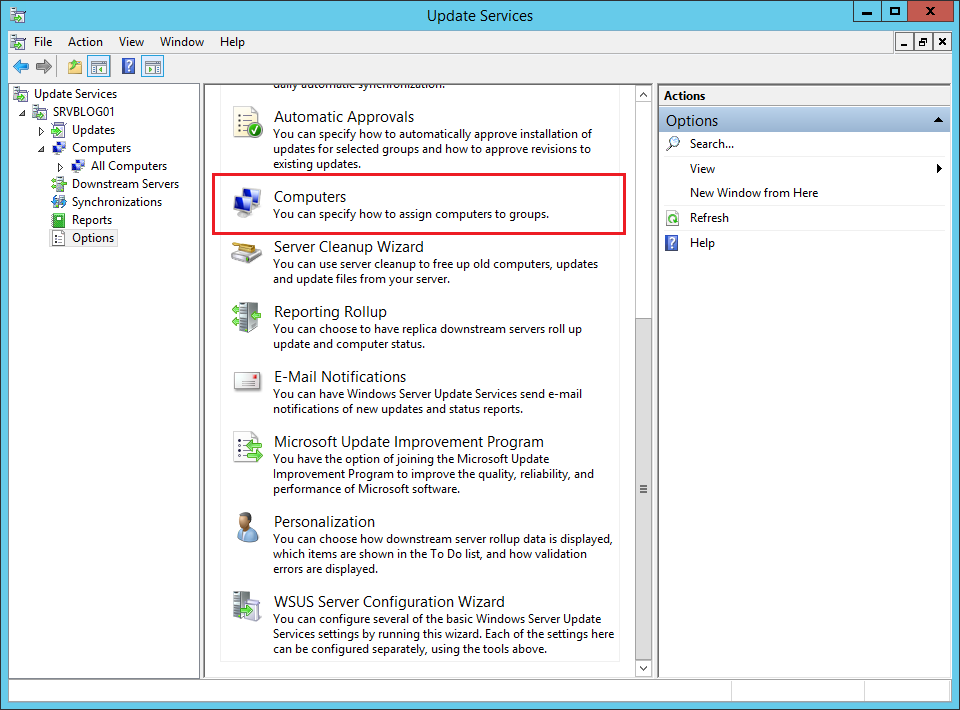This screenshot has height=710, width=960.
Task: Click the All Computers group icon
Action: [x=78, y=166]
